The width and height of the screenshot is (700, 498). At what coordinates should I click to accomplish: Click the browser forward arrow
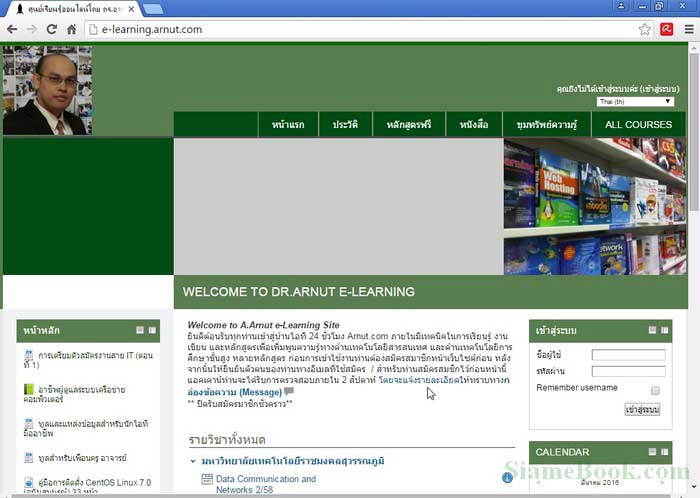[x=32, y=29]
